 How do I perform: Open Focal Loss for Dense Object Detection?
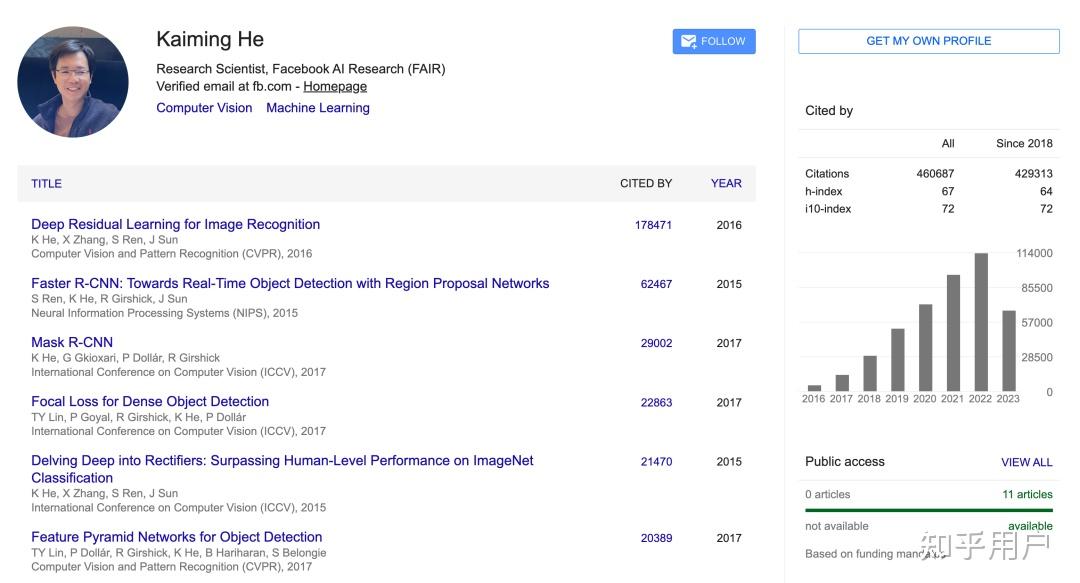(x=150, y=402)
